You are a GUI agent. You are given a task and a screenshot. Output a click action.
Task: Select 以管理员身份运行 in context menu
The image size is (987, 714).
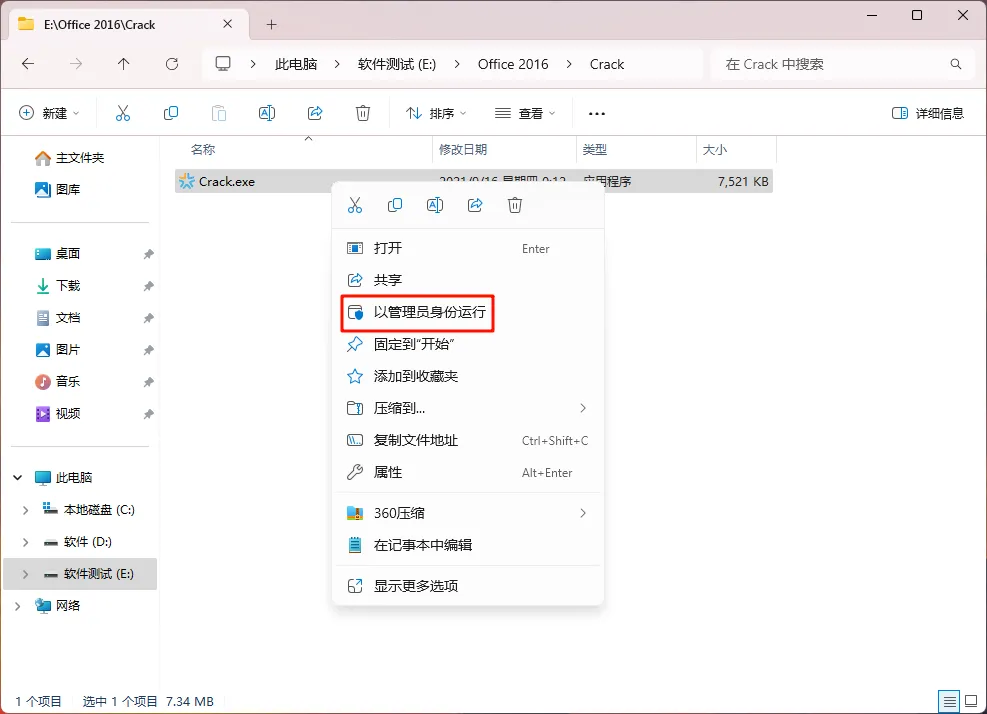(x=468, y=312)
